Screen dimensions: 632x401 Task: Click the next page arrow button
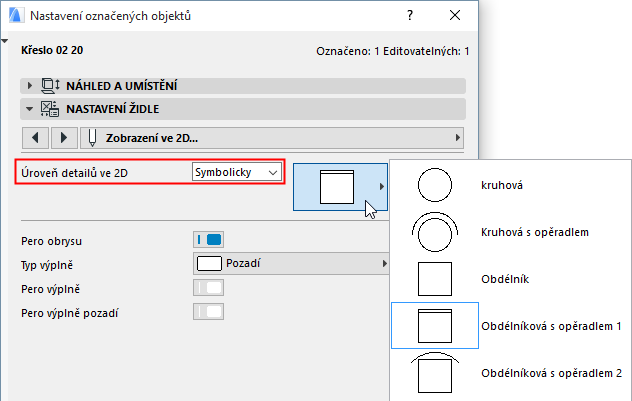(63, 136)
